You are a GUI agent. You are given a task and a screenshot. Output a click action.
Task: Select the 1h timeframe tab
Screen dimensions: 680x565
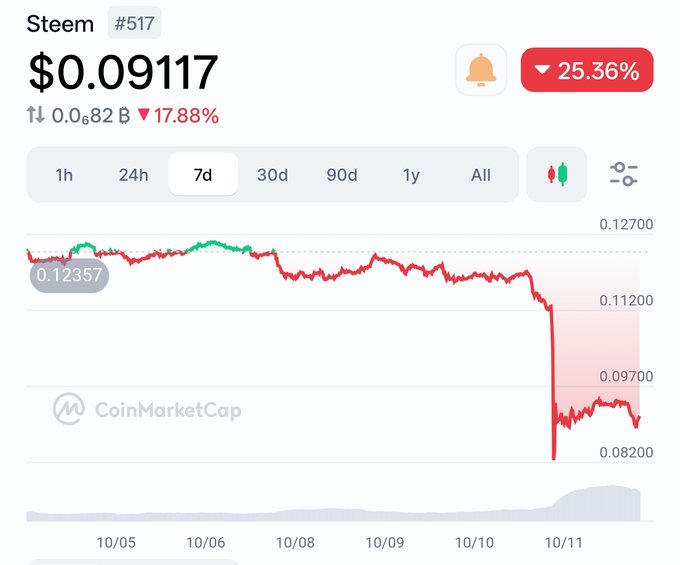point(64,175)
